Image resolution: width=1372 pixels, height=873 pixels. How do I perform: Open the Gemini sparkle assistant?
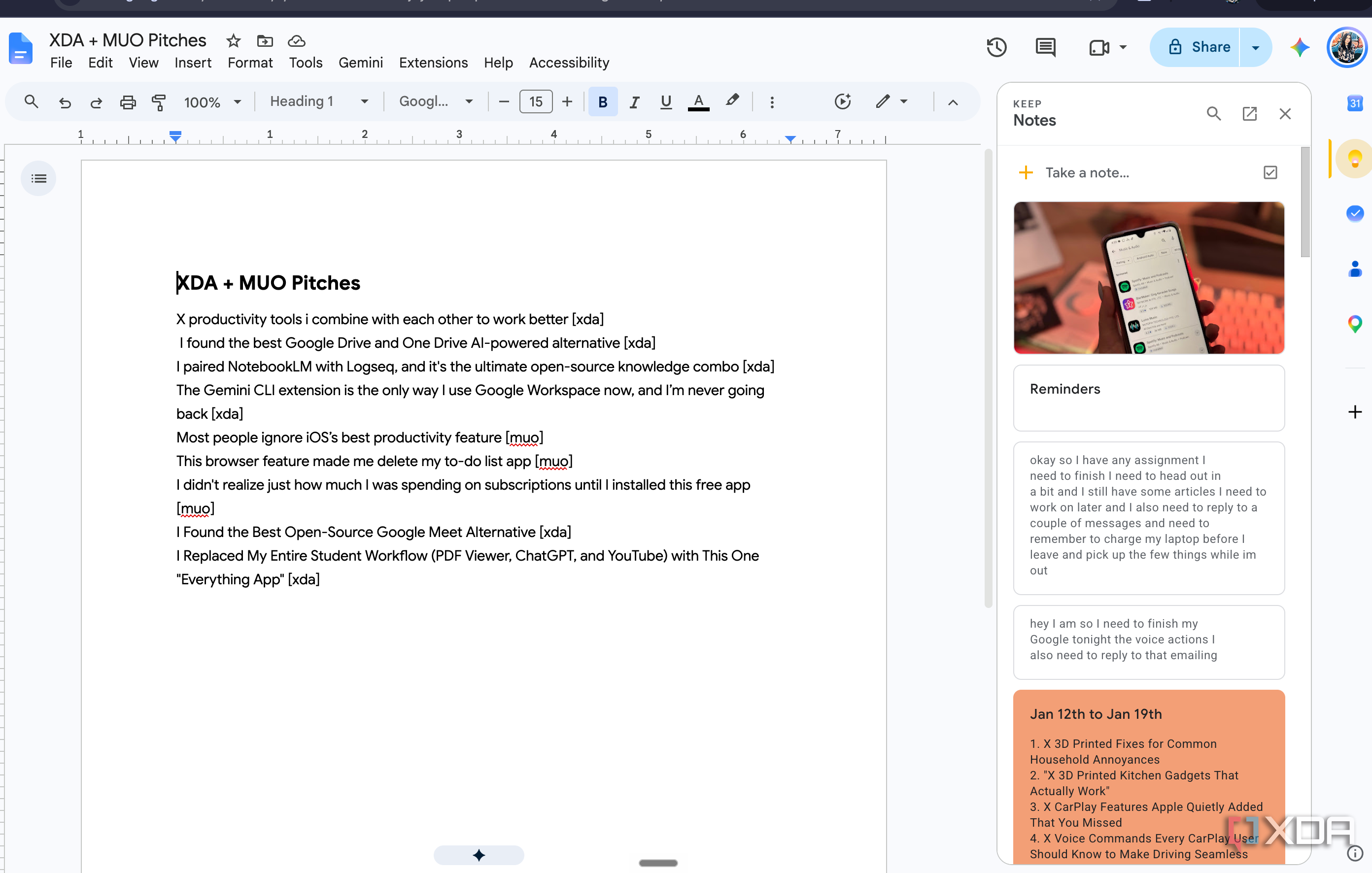tap(1300, 47)
